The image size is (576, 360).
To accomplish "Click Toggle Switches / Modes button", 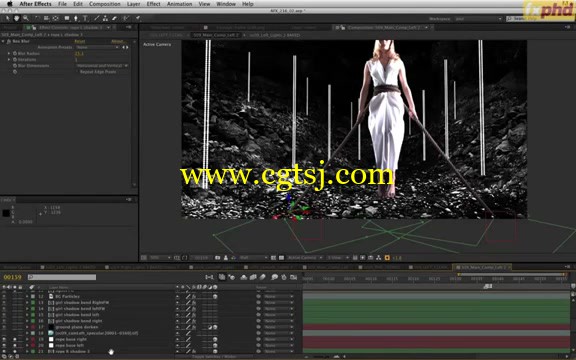I will 215,357.
